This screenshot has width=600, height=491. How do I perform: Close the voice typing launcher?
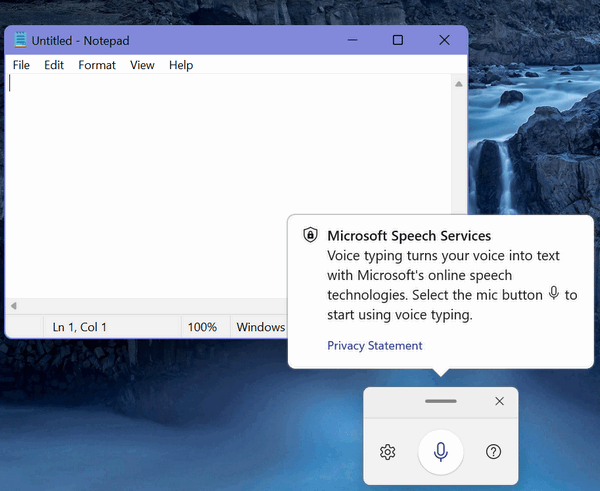tap(499, 401)
